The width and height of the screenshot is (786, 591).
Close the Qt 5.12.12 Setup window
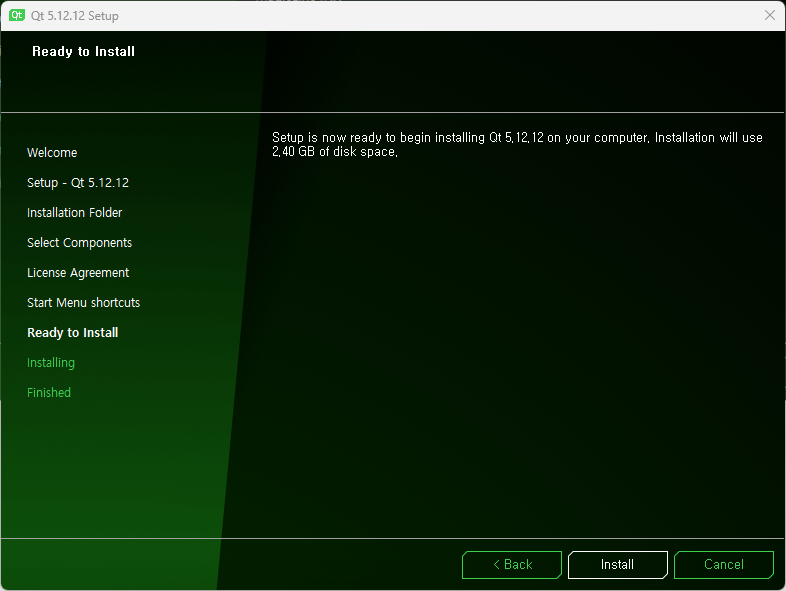(770, 15)
